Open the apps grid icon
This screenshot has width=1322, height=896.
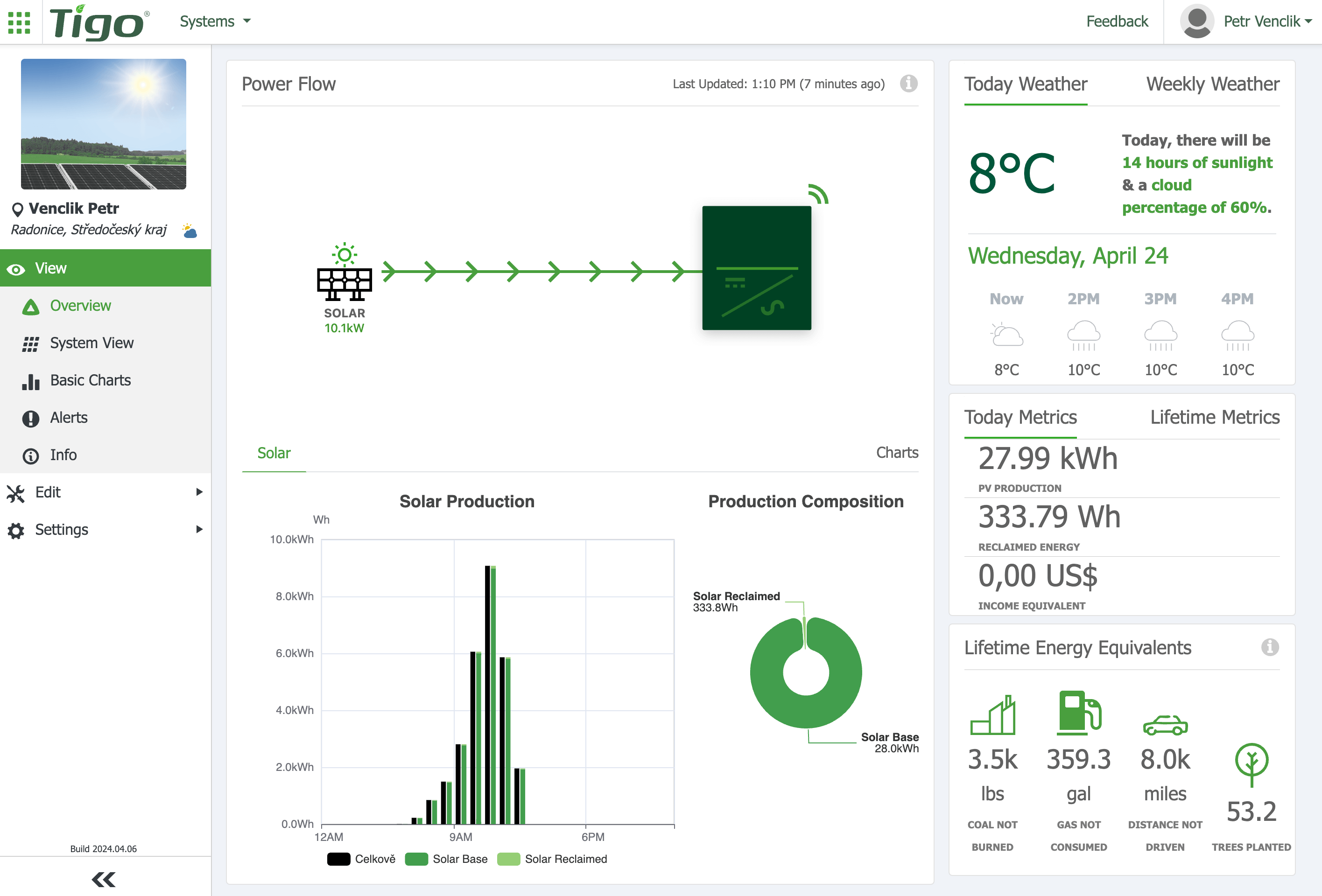pos(19,22)
